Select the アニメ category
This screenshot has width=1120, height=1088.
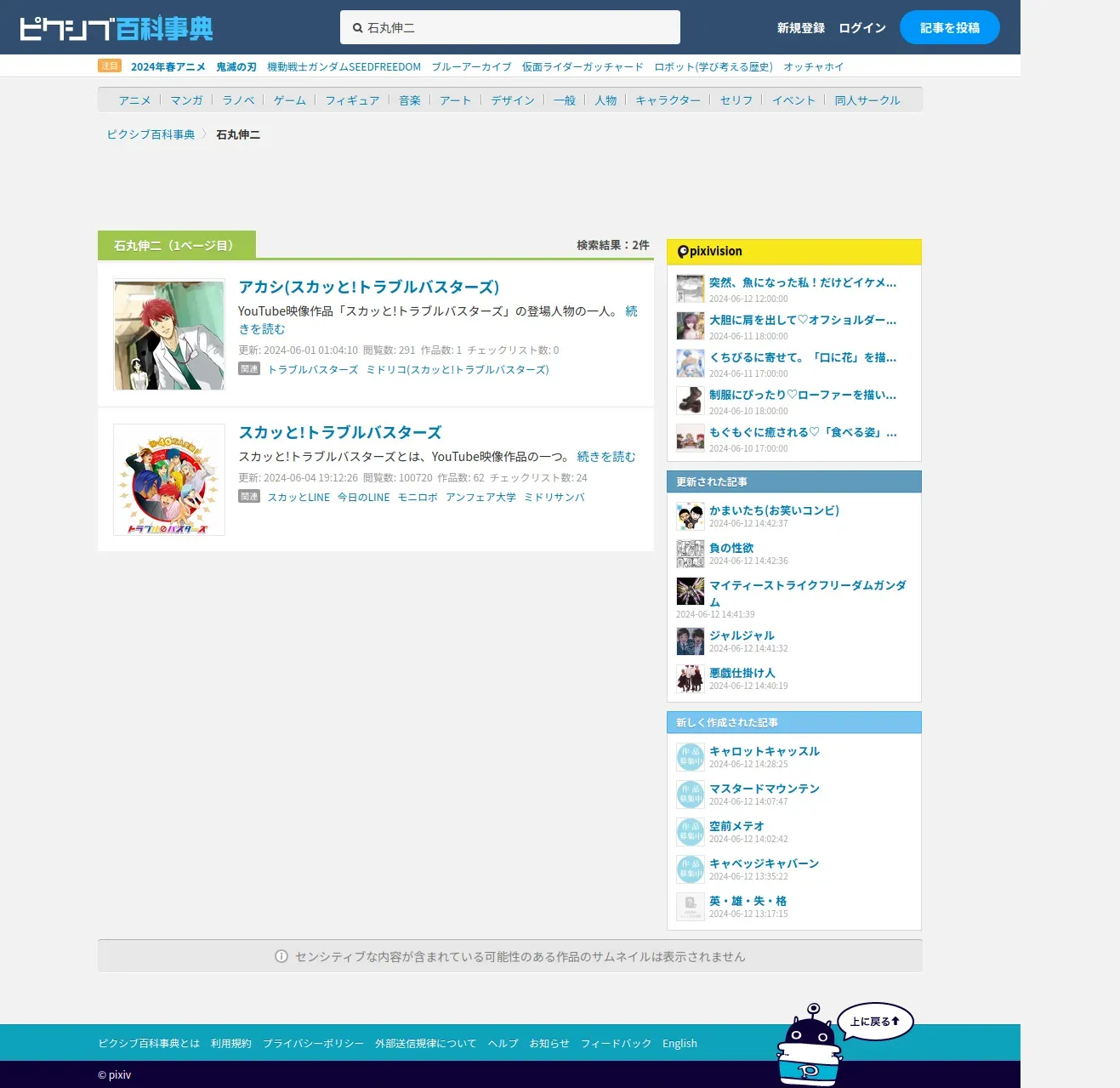(134, 100)
